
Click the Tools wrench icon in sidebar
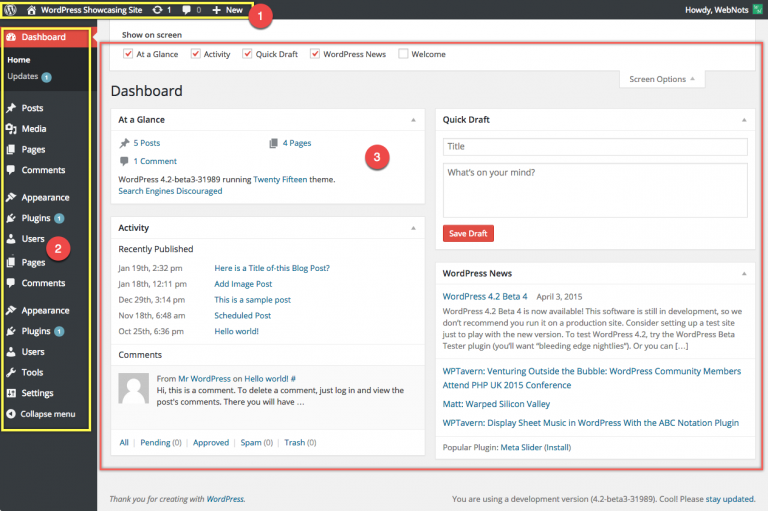point(11,372)
